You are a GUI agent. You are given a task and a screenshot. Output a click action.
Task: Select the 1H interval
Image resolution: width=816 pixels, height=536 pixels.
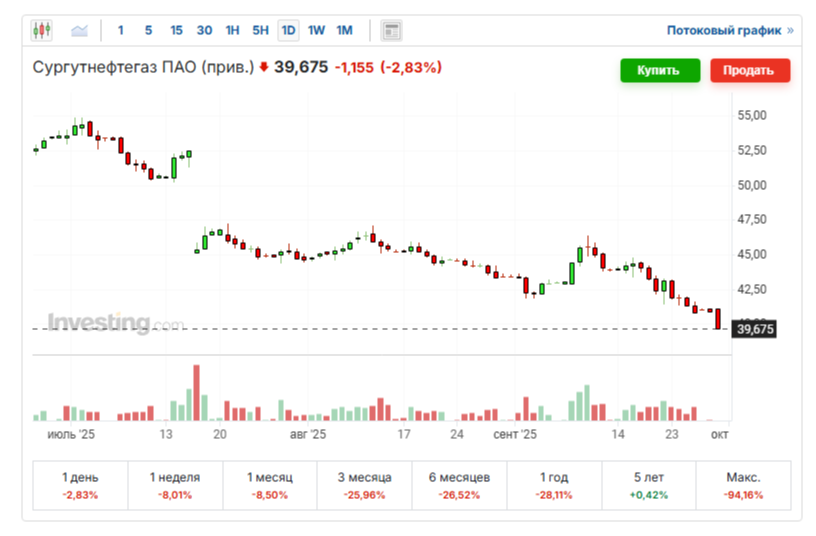click(232, 30)
